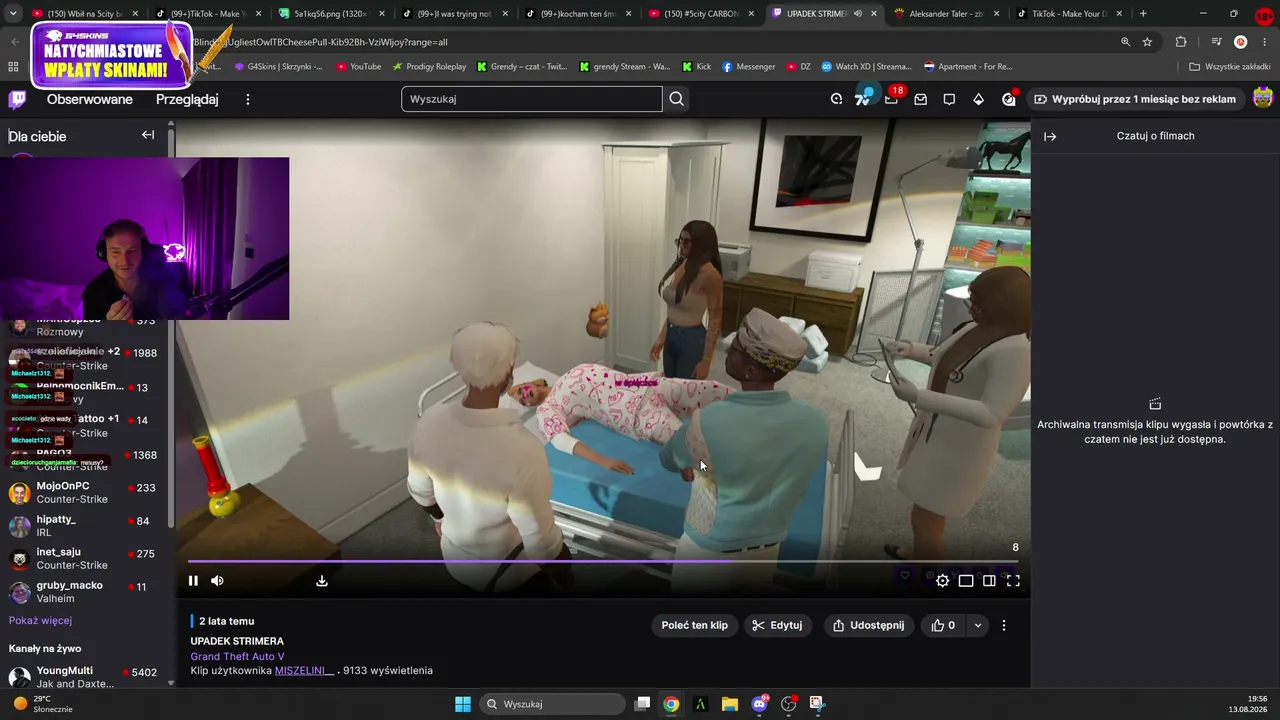
Task: Open whispers chat bubble icon
Action: coord(949,99)
